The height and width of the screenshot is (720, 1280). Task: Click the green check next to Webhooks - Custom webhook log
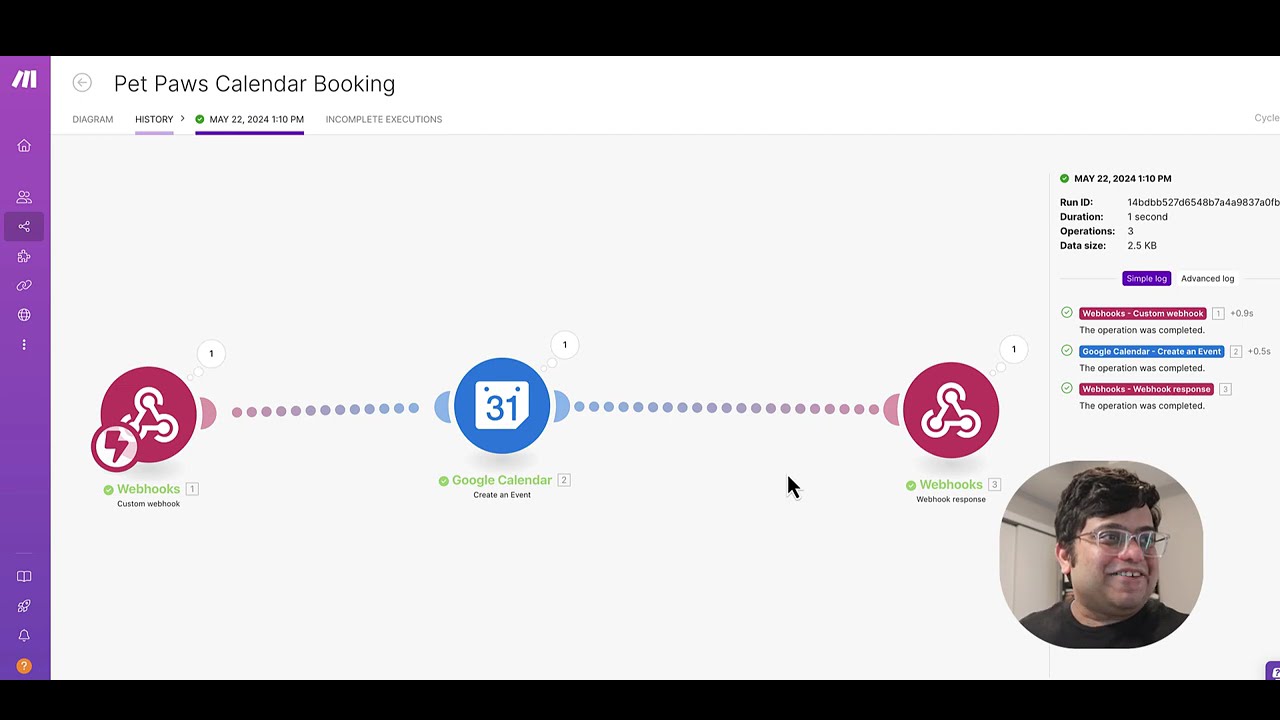tap(1067, 313)
